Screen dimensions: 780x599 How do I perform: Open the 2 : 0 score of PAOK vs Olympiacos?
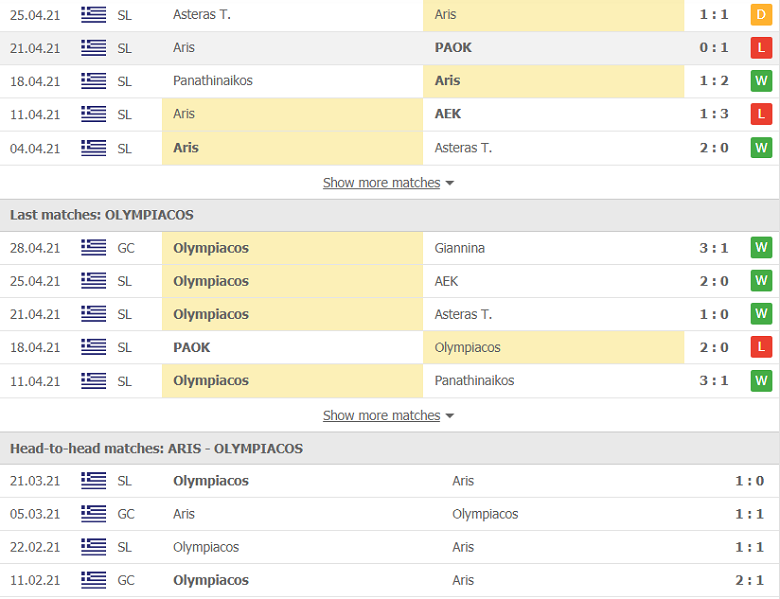714,347
